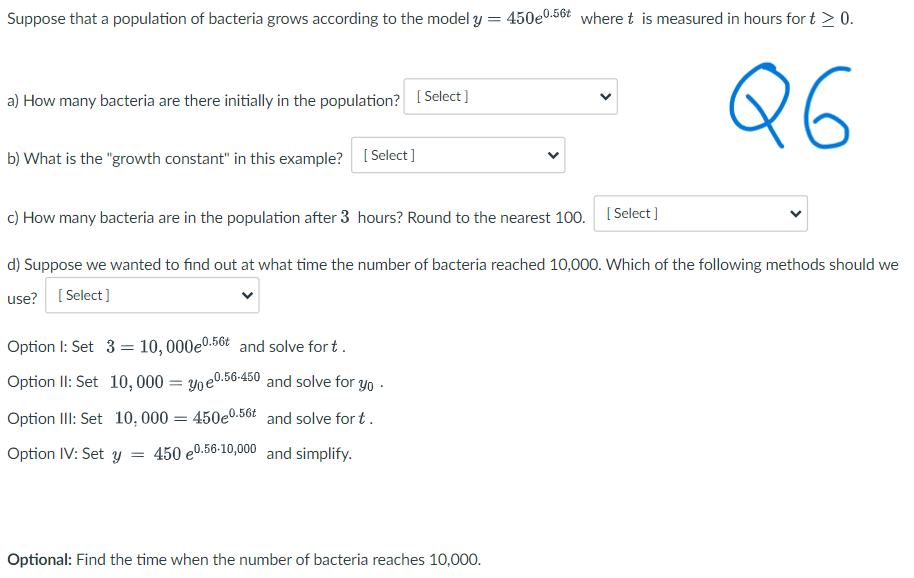The width and height of the screenshot is (914, 578).
Task: Click the chevron on part a's Select box
Action: pyautogui.click(x=604, y=96)
